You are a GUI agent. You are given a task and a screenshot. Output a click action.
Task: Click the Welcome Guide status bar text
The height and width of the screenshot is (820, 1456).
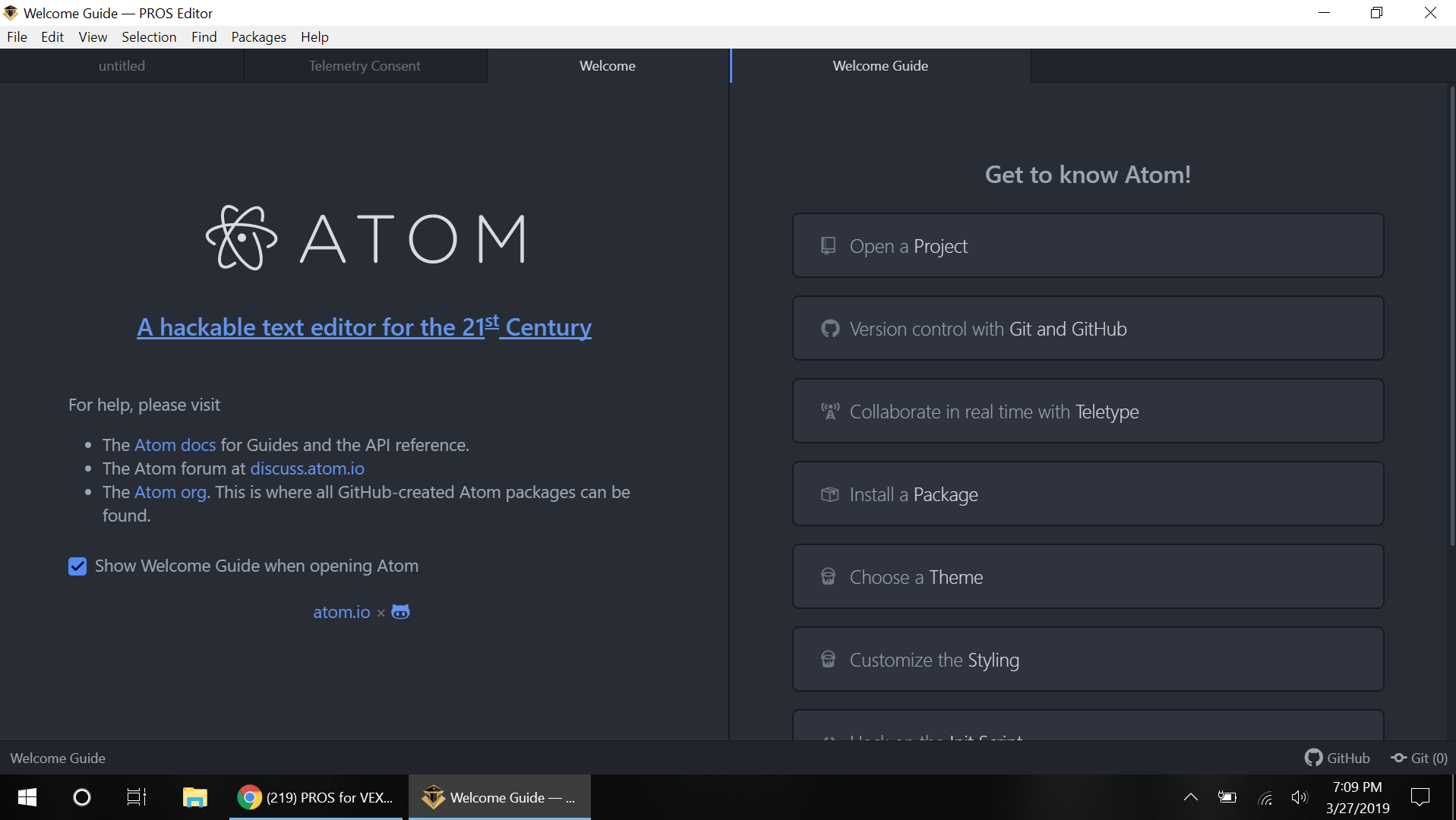[x=58, y=758]
